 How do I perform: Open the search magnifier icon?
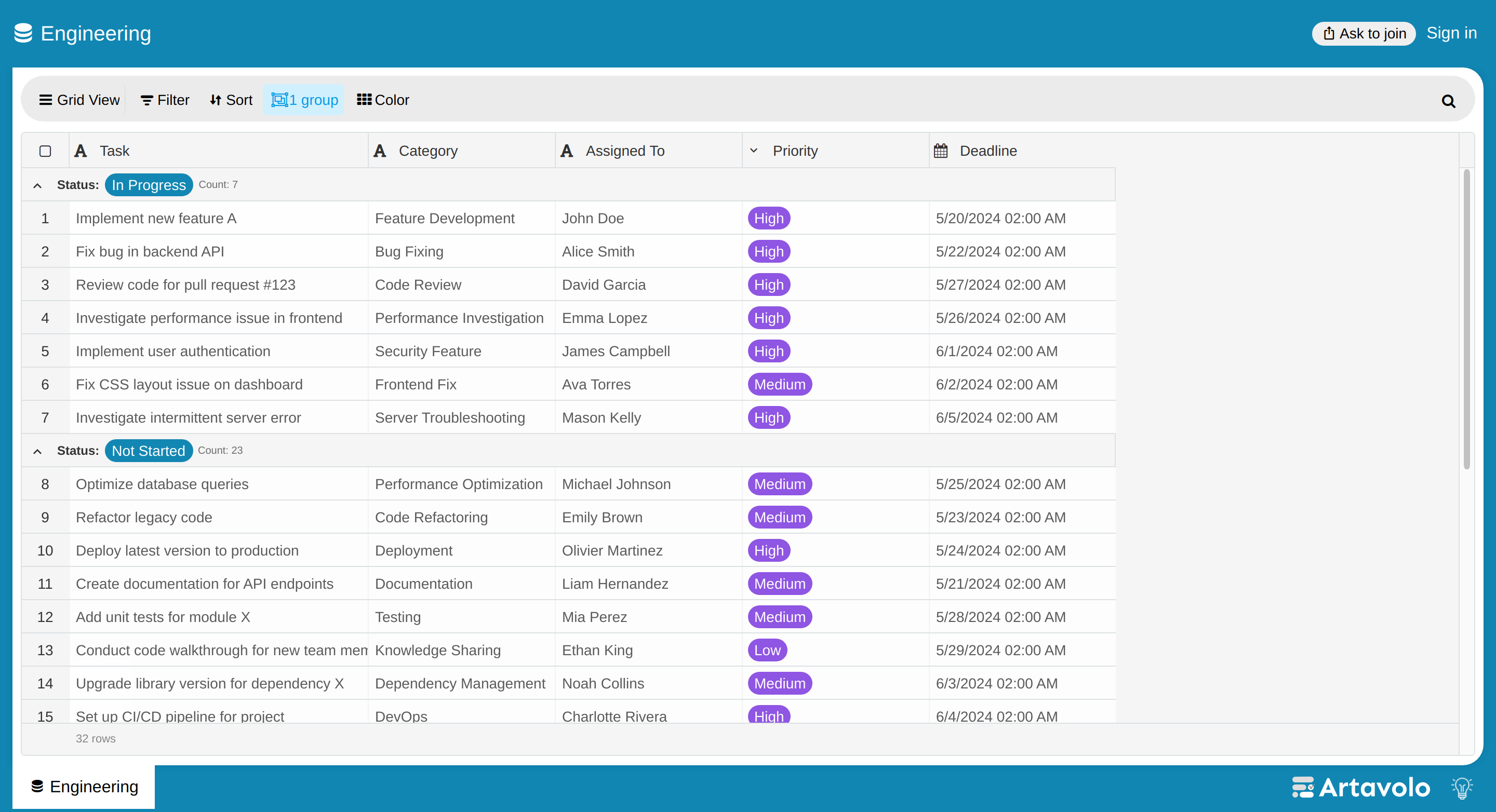1448,101
